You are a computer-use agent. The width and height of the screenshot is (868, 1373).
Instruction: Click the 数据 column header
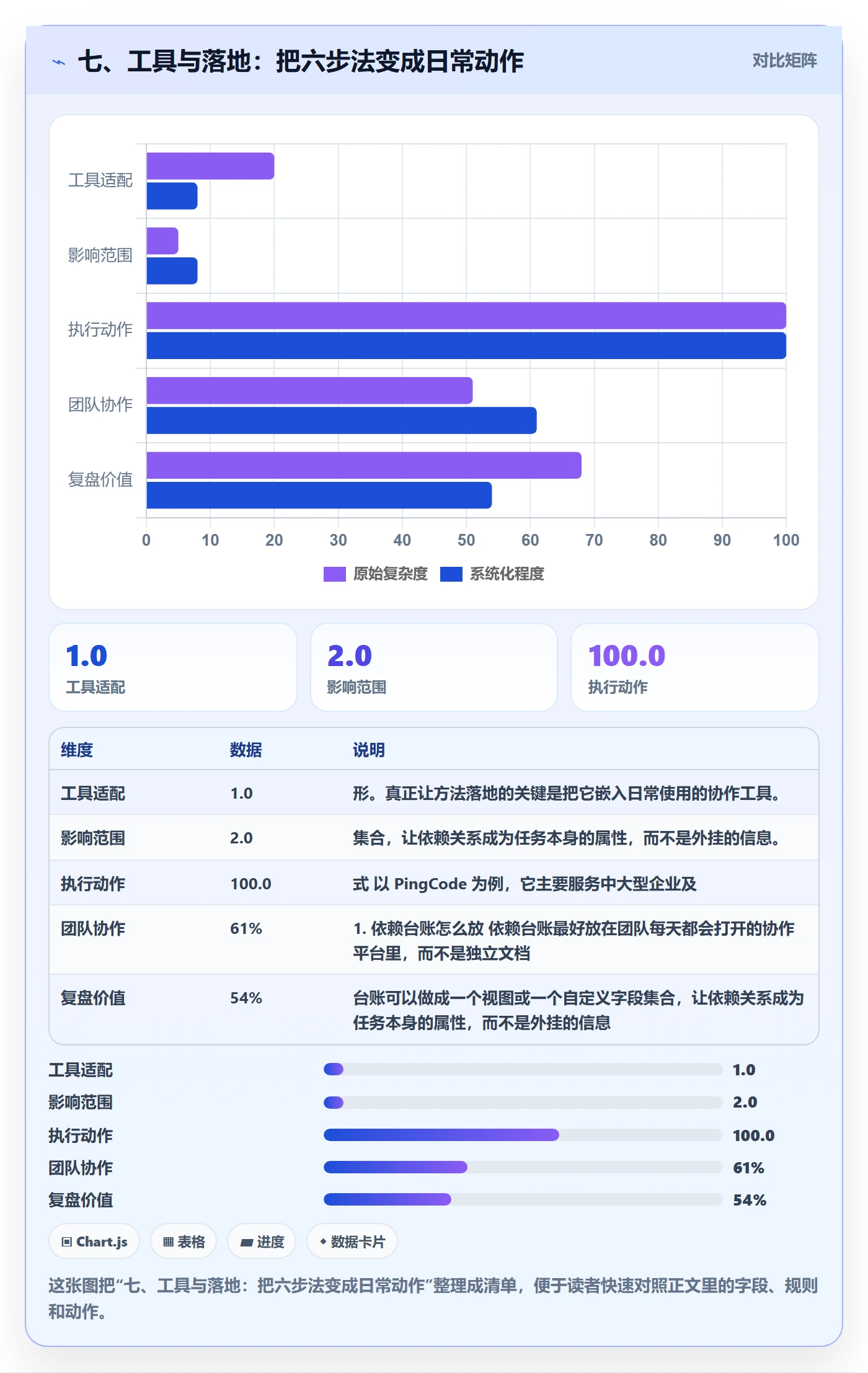246,750
